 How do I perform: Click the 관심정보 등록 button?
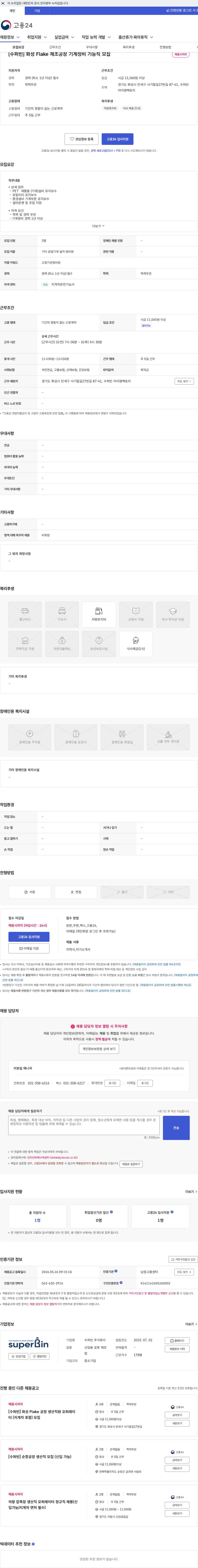81,139
